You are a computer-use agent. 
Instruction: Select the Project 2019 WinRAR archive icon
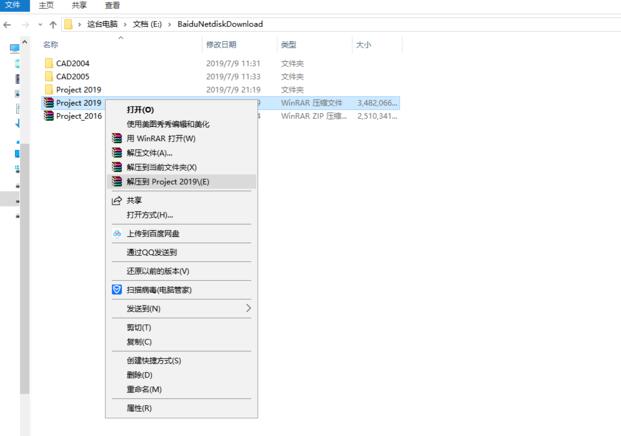click(49, 103)
